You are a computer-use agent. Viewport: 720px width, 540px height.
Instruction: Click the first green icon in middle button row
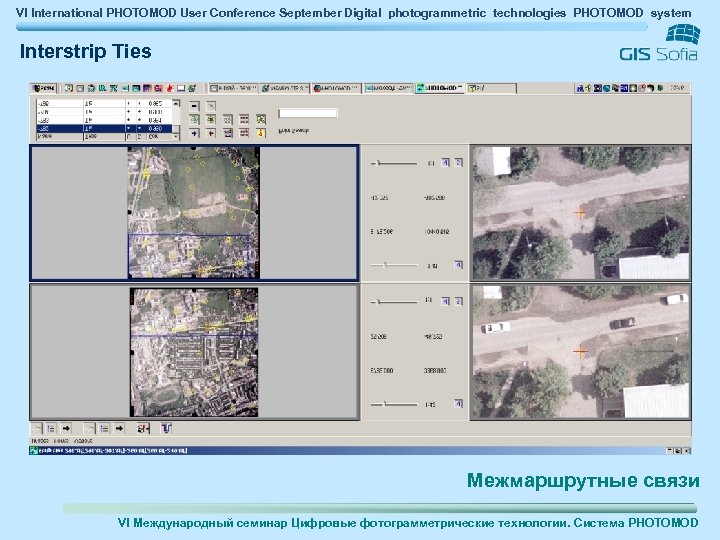tap(194, 119)
